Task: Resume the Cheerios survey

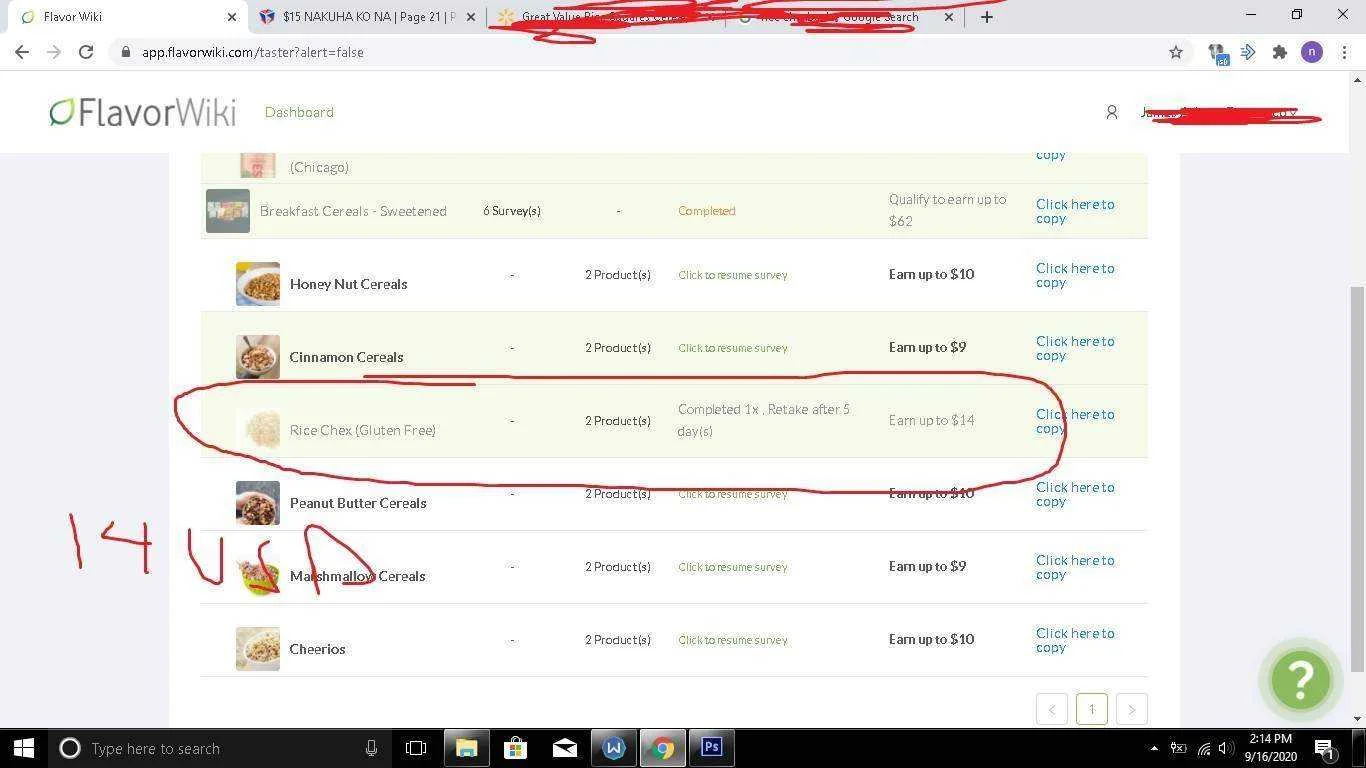Action: tap(733, 640)
